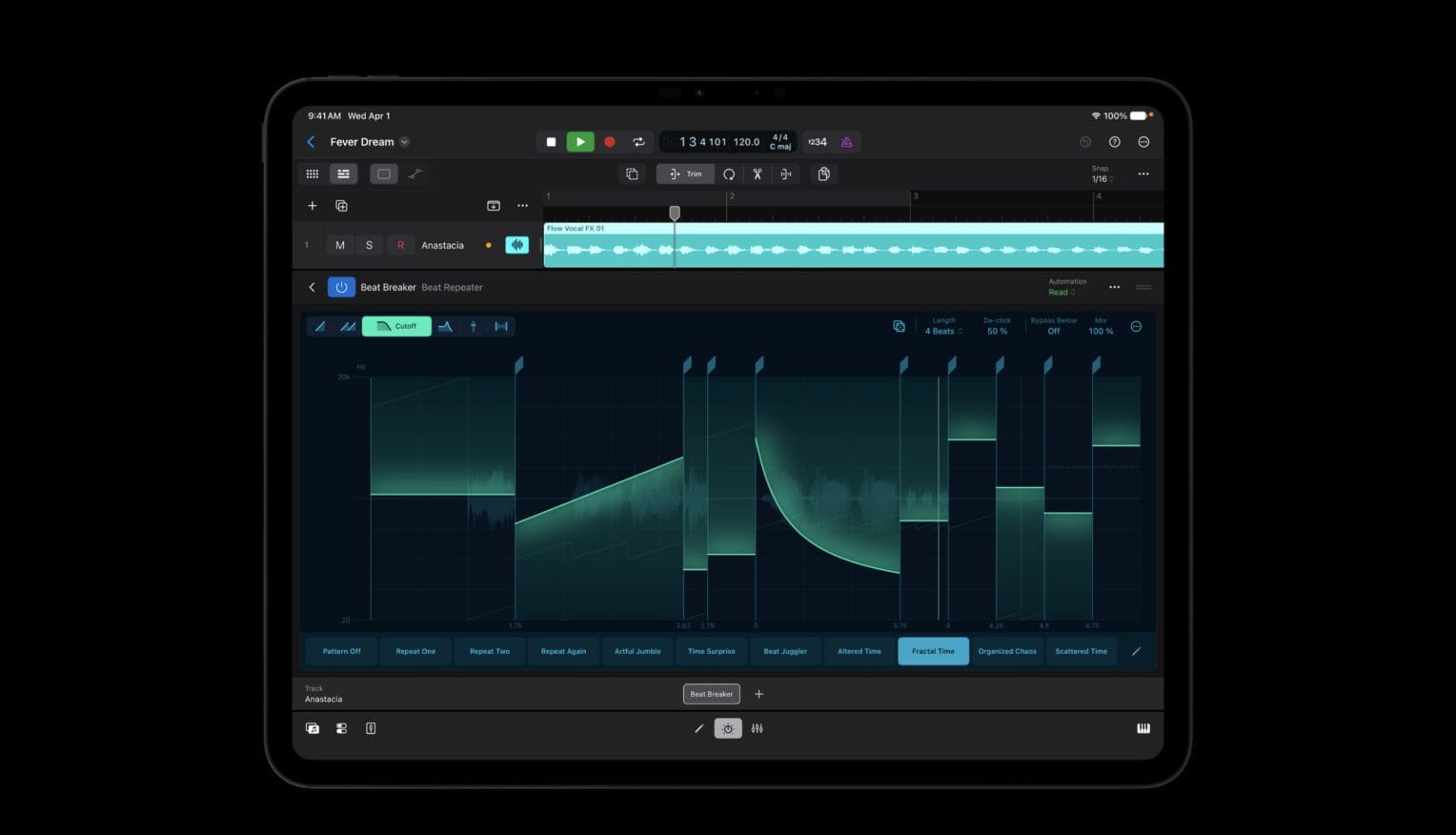Screen dimensions: 1456x835
Task: Click the copy clipboard icon
Action: point(824,173)
